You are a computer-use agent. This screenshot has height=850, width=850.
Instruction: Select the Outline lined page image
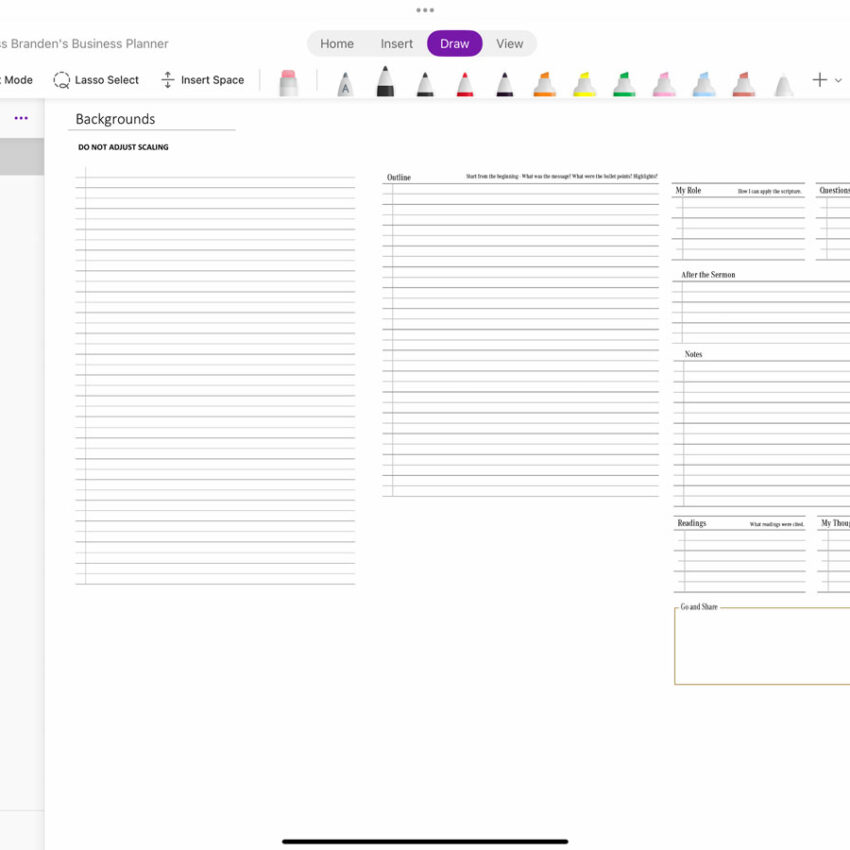coord(520,334)
